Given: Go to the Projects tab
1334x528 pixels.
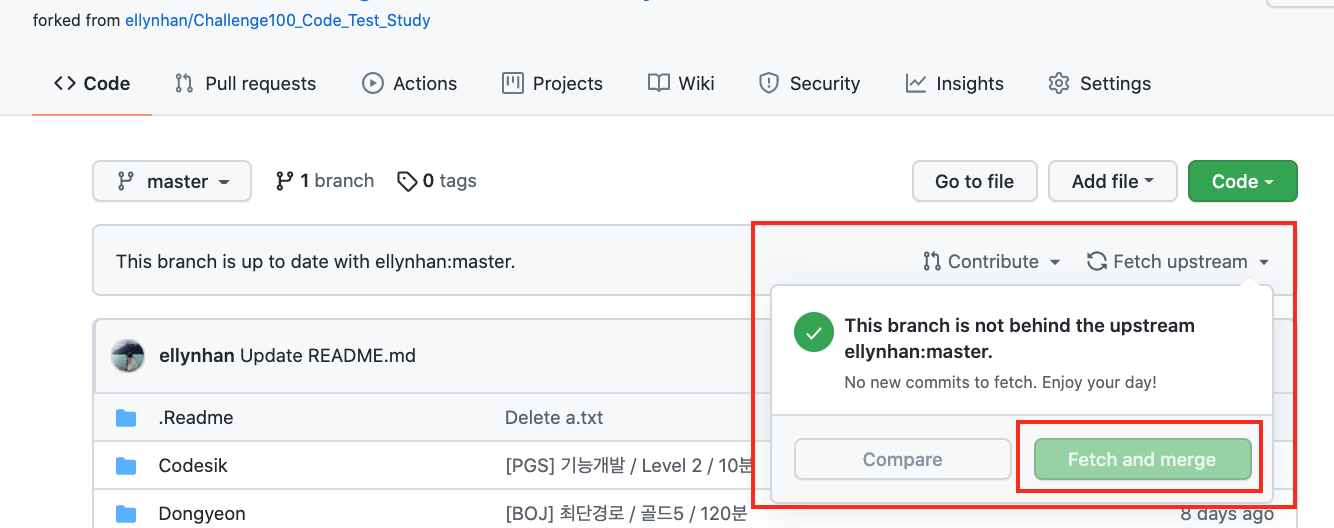Looking at the screenshot, I should tap(553, 84).
